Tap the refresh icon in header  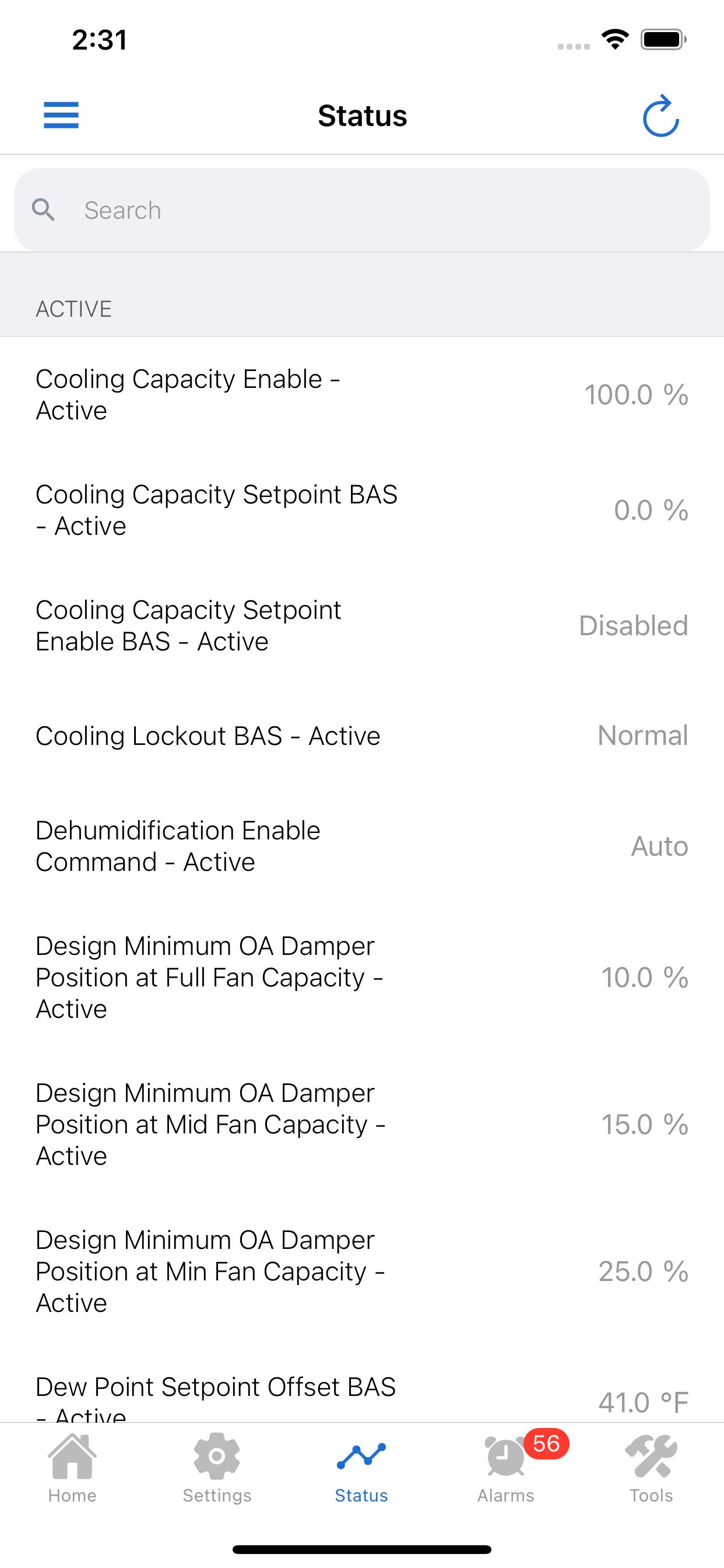click(x=660, y=116)
